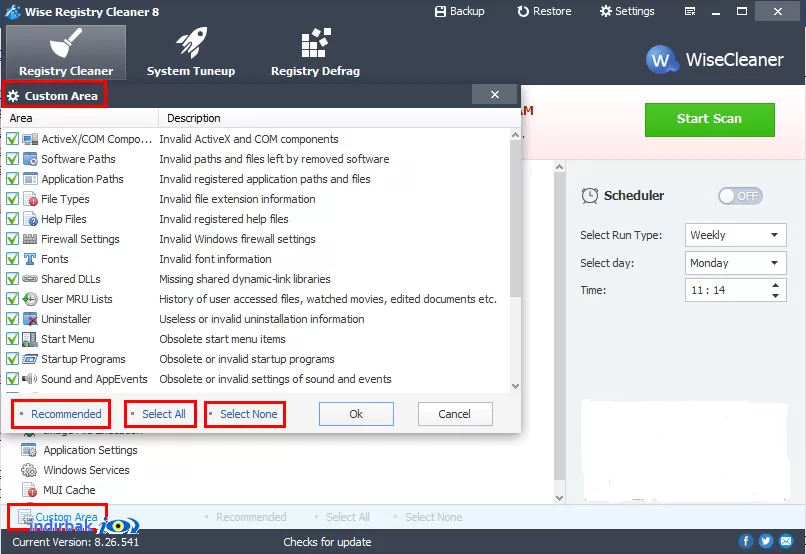This screenshot has height=554, width=806.
Task: Start the registry scan
Action: point(709,119)
